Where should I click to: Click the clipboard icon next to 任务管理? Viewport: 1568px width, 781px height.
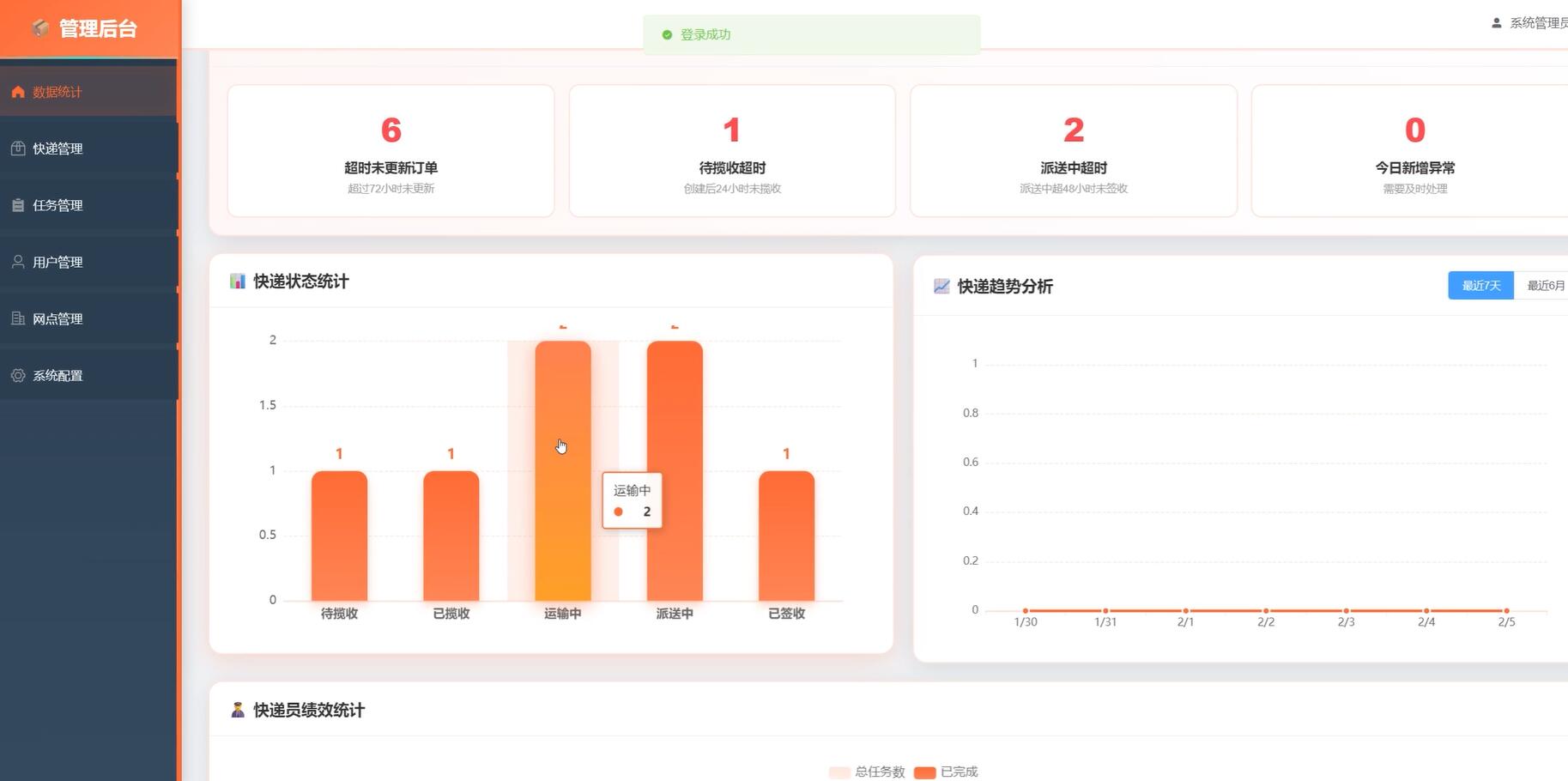point(18,205)
